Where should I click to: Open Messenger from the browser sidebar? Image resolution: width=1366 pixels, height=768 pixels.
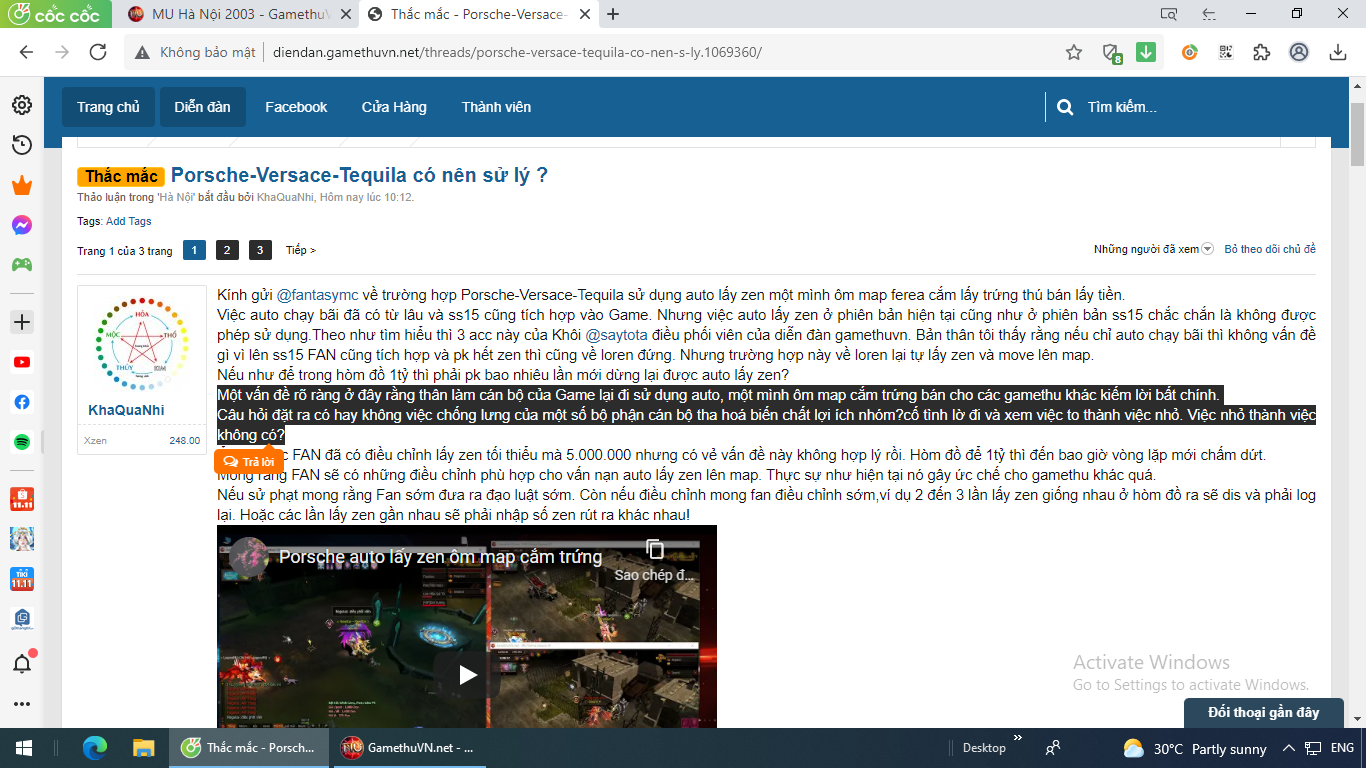(22, 225)
